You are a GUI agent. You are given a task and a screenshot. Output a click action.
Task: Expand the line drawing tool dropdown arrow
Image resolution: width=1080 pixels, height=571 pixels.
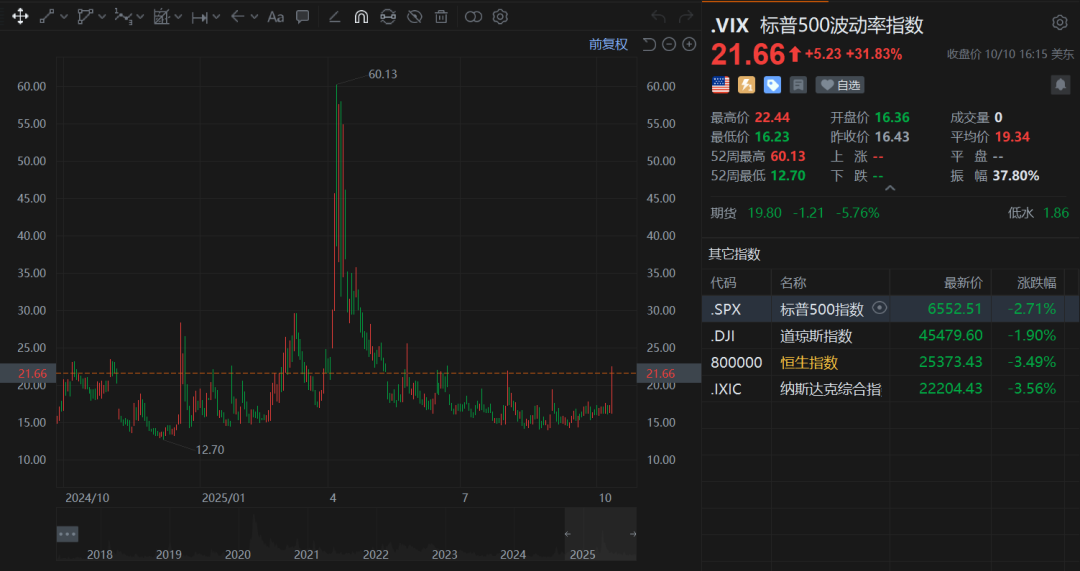tap(64, 17)
